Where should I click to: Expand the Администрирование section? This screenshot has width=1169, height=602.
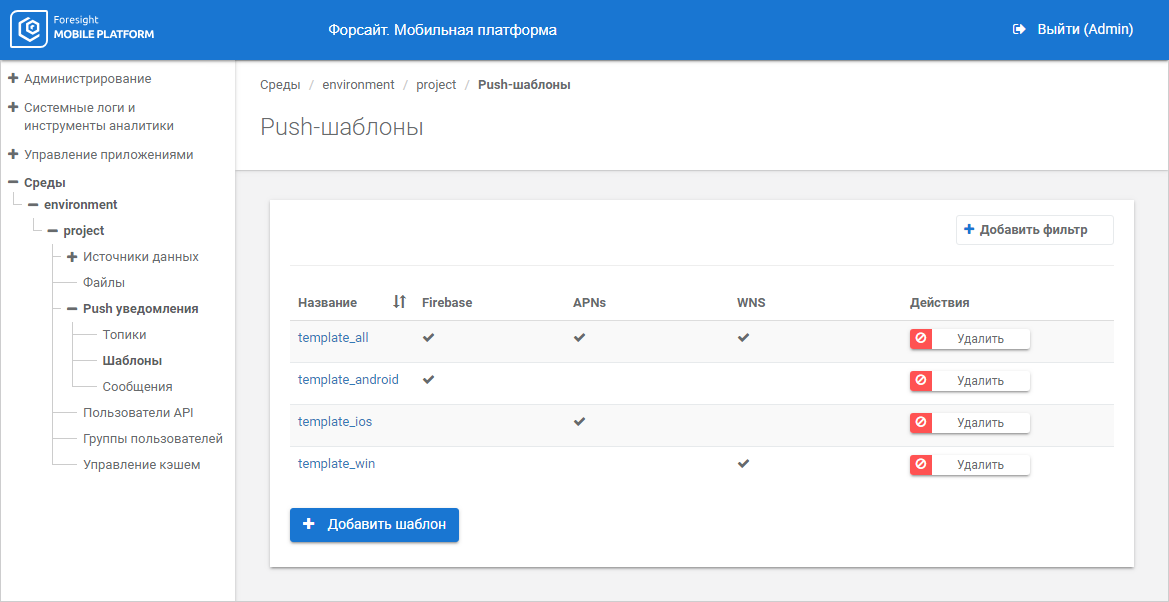(13, 78)
